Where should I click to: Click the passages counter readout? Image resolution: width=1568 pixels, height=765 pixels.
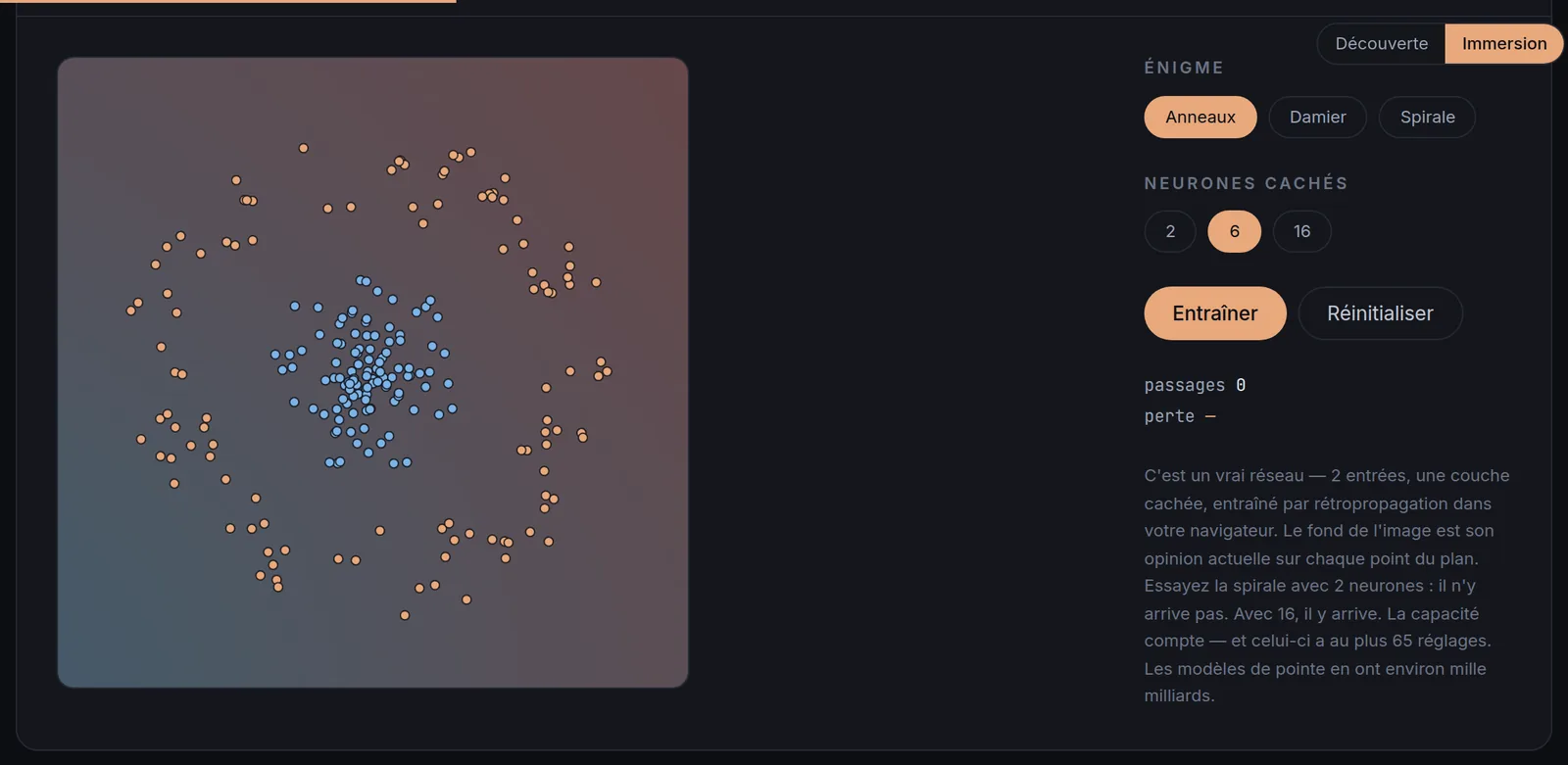[1195, 385]
